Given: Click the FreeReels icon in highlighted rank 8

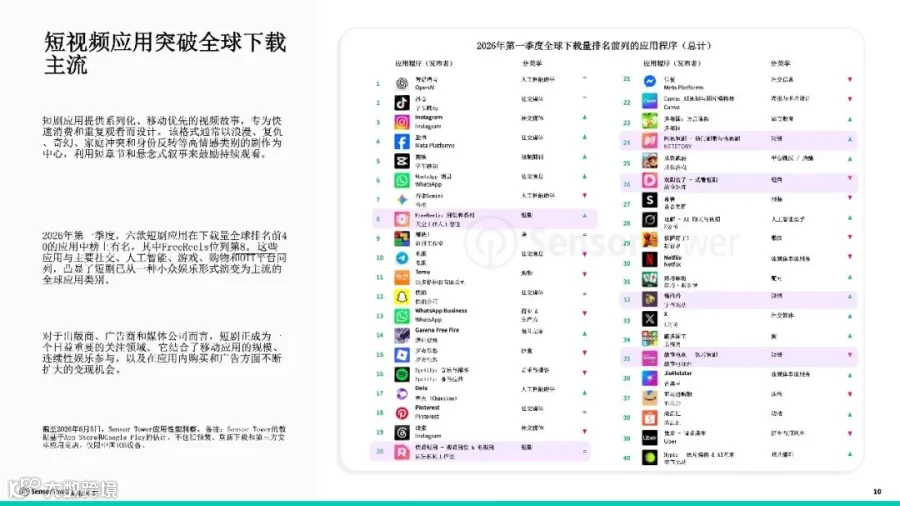Looking at the screenshot, I should [402, 219].
